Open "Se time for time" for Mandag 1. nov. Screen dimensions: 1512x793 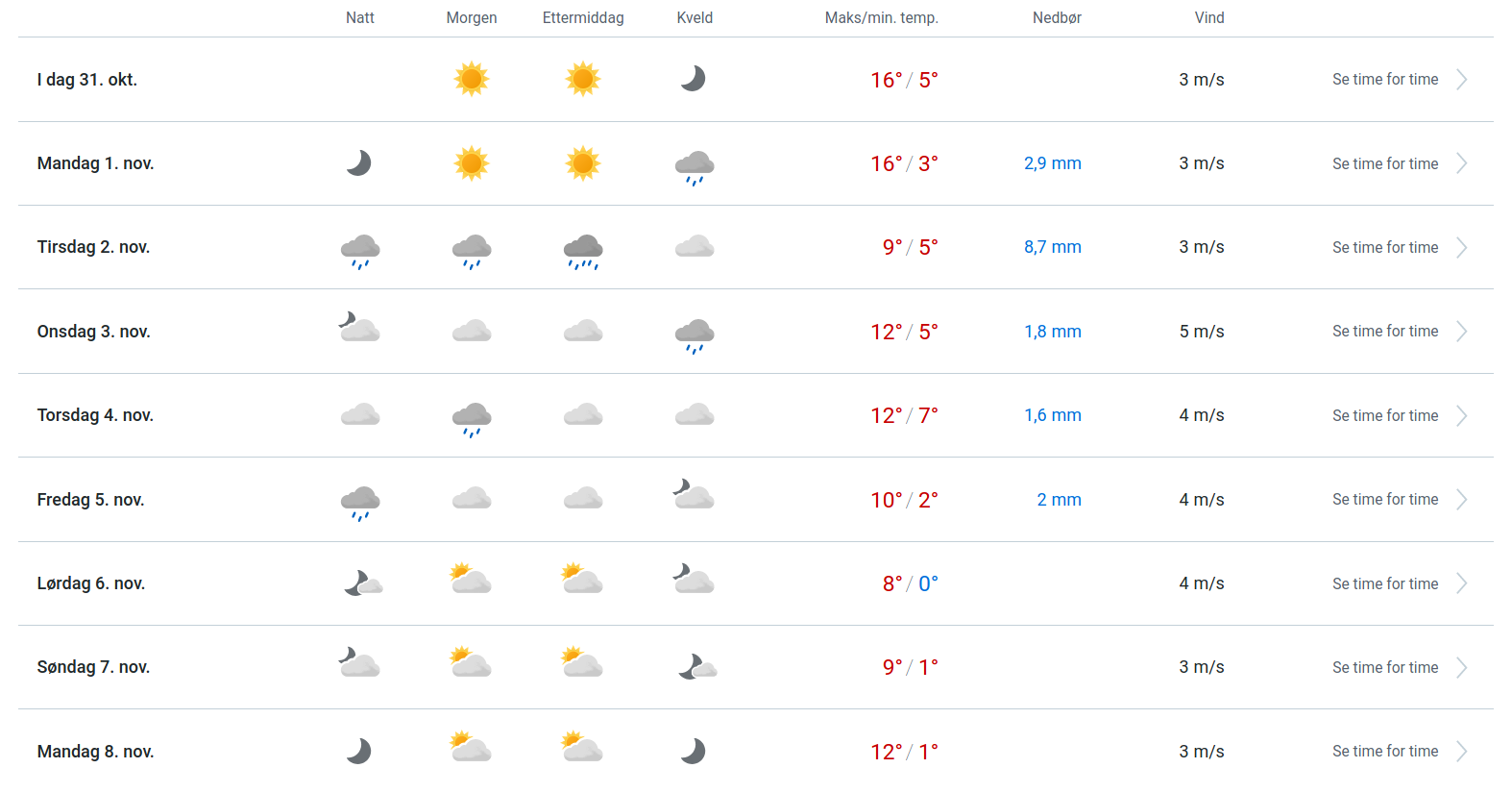click(1385, 164)
